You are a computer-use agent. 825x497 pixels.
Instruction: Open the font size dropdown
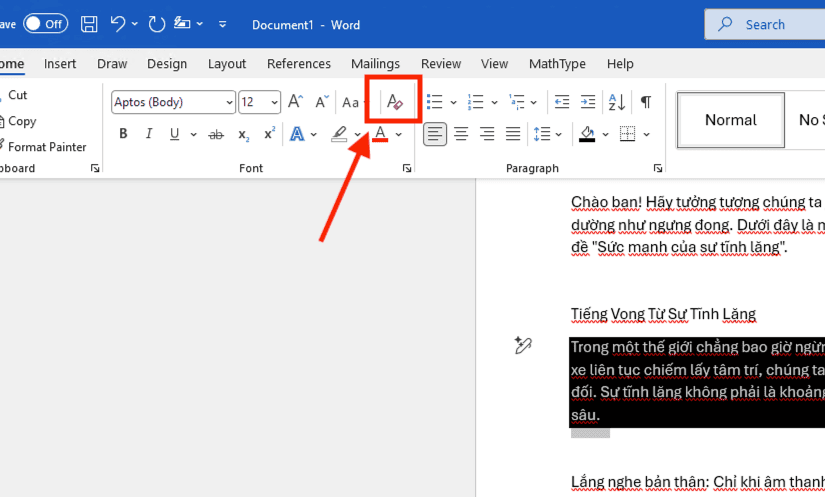pyautogui.click(x=274, y=102)
